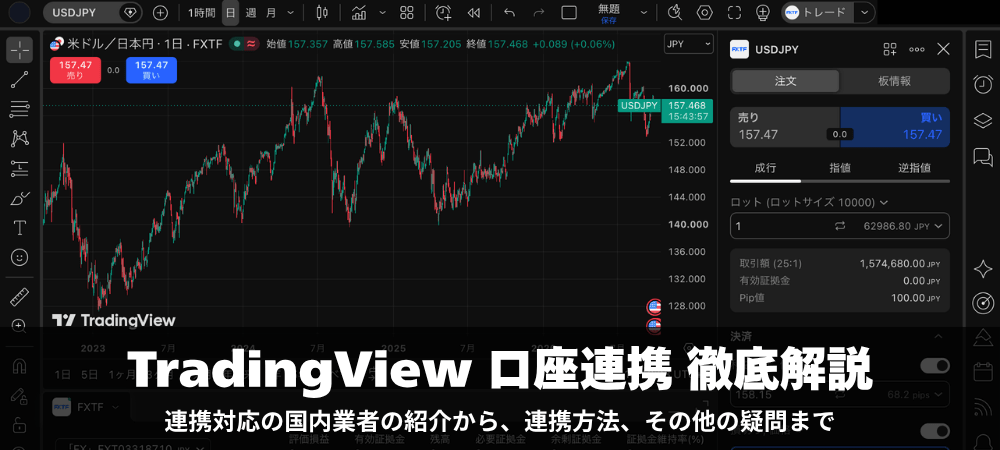Open the object tree layers icon
This screenshot has width=1000, height=450.
(983, 120)
